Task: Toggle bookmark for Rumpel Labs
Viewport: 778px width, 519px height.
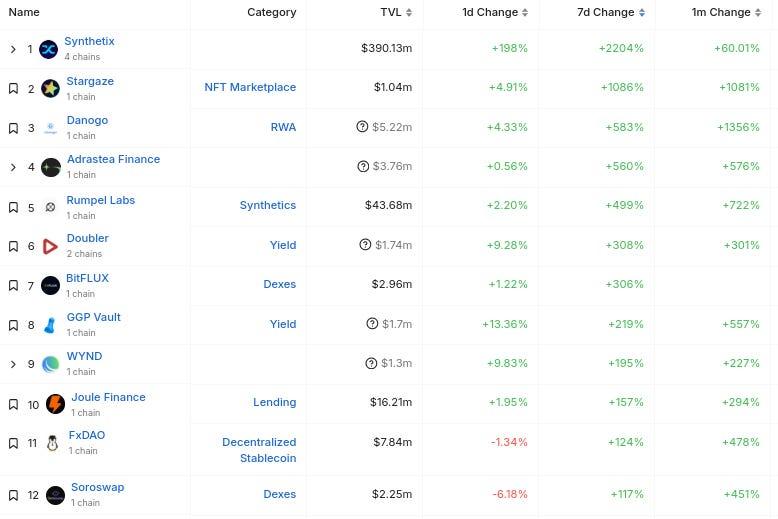Action: click(13, 207)
